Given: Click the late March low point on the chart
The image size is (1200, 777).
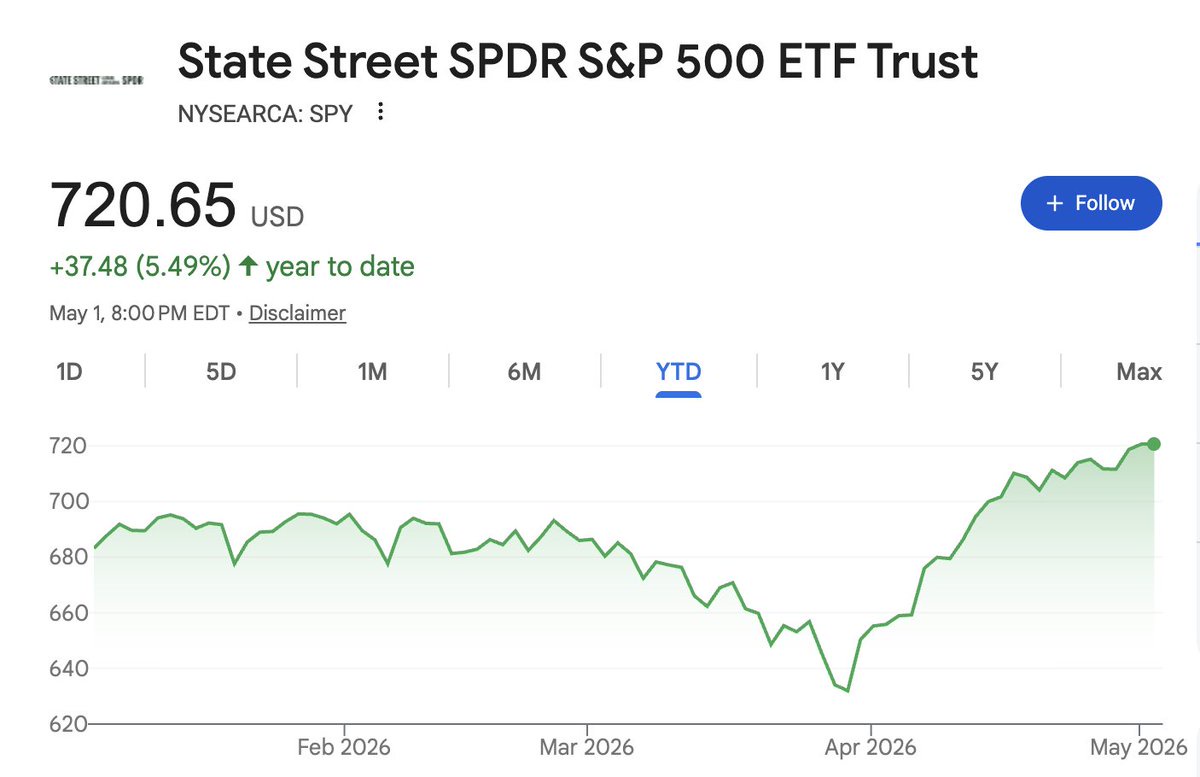Looking at the screenshot, I should 848,690.
